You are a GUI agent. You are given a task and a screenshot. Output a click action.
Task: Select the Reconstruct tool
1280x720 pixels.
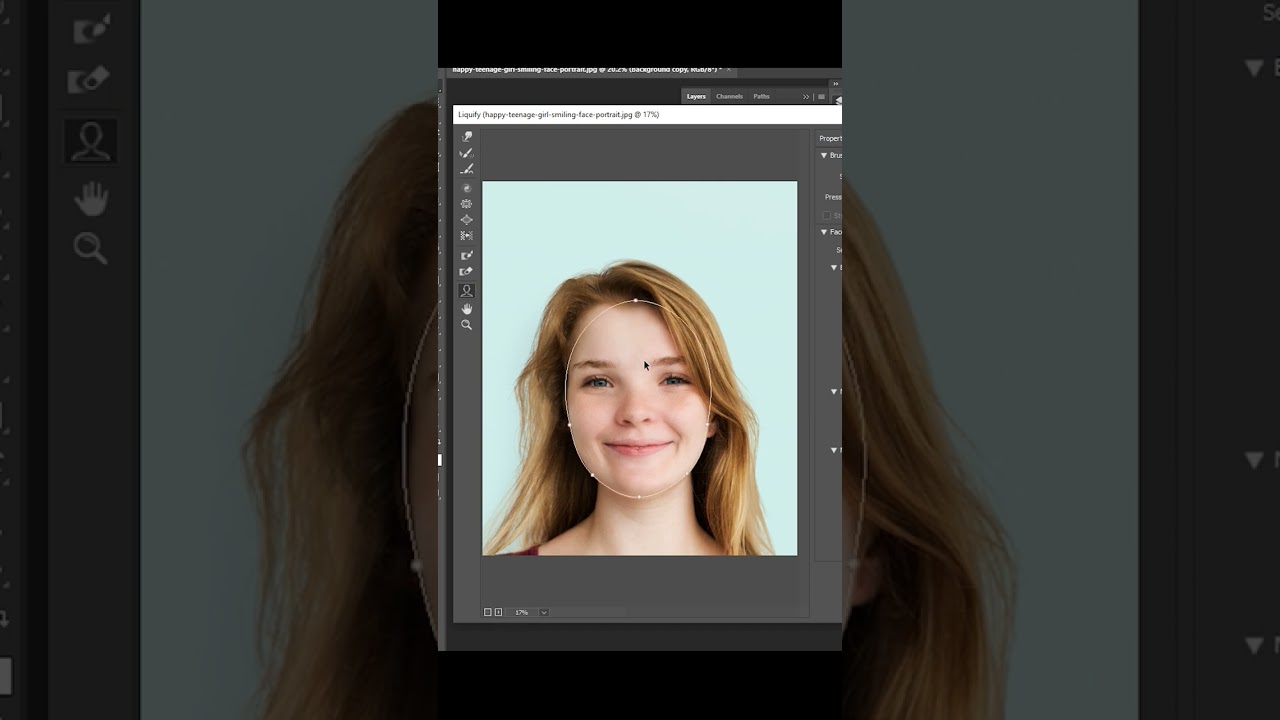click(x=466, y=153)
